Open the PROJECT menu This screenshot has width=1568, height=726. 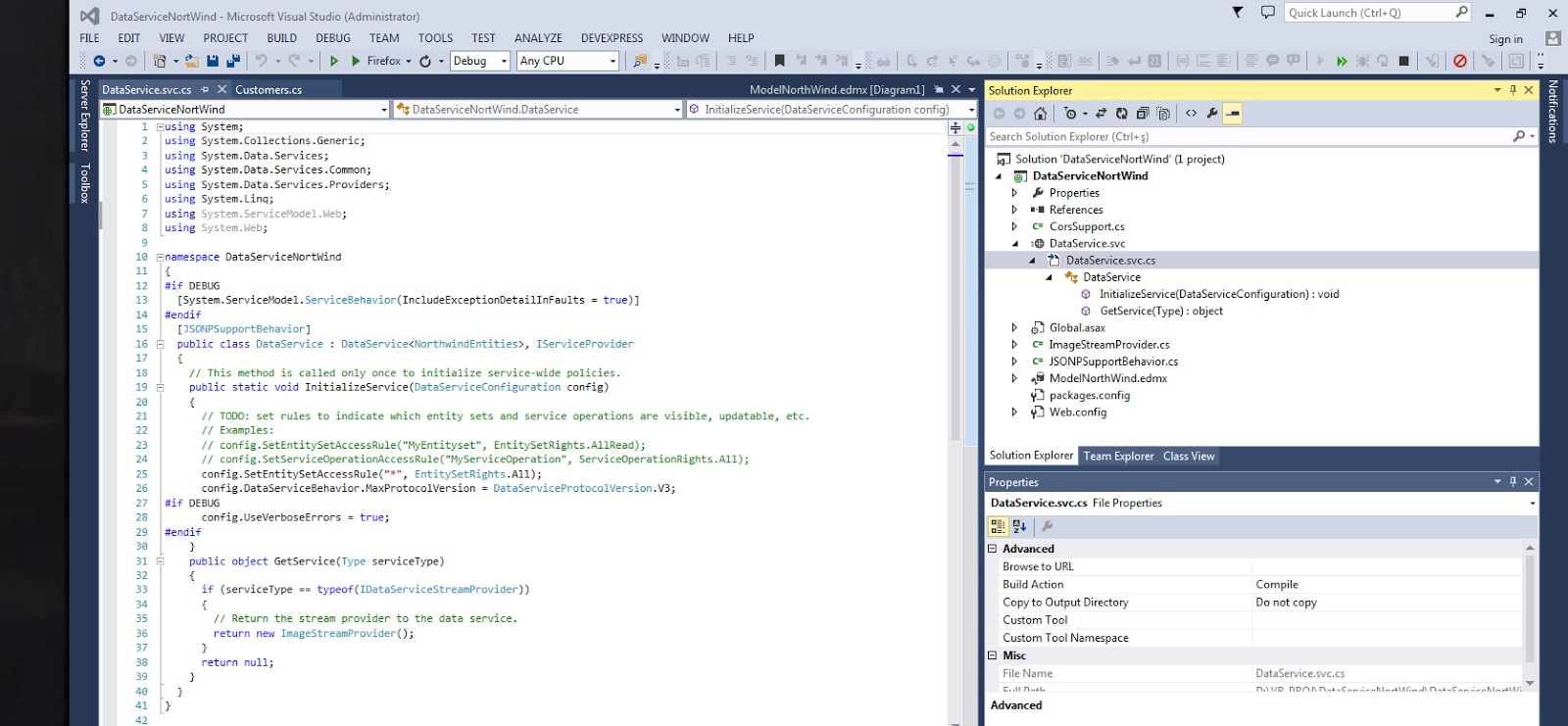[x=225, y=38]
